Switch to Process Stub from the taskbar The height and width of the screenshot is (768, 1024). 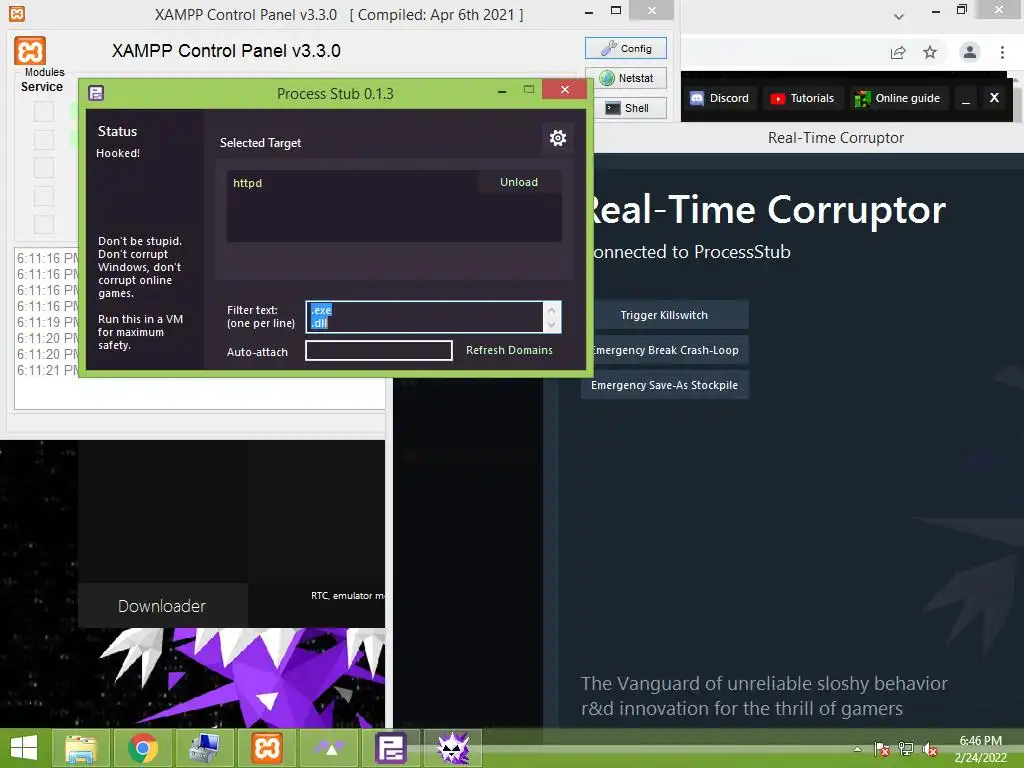(391, 748)
